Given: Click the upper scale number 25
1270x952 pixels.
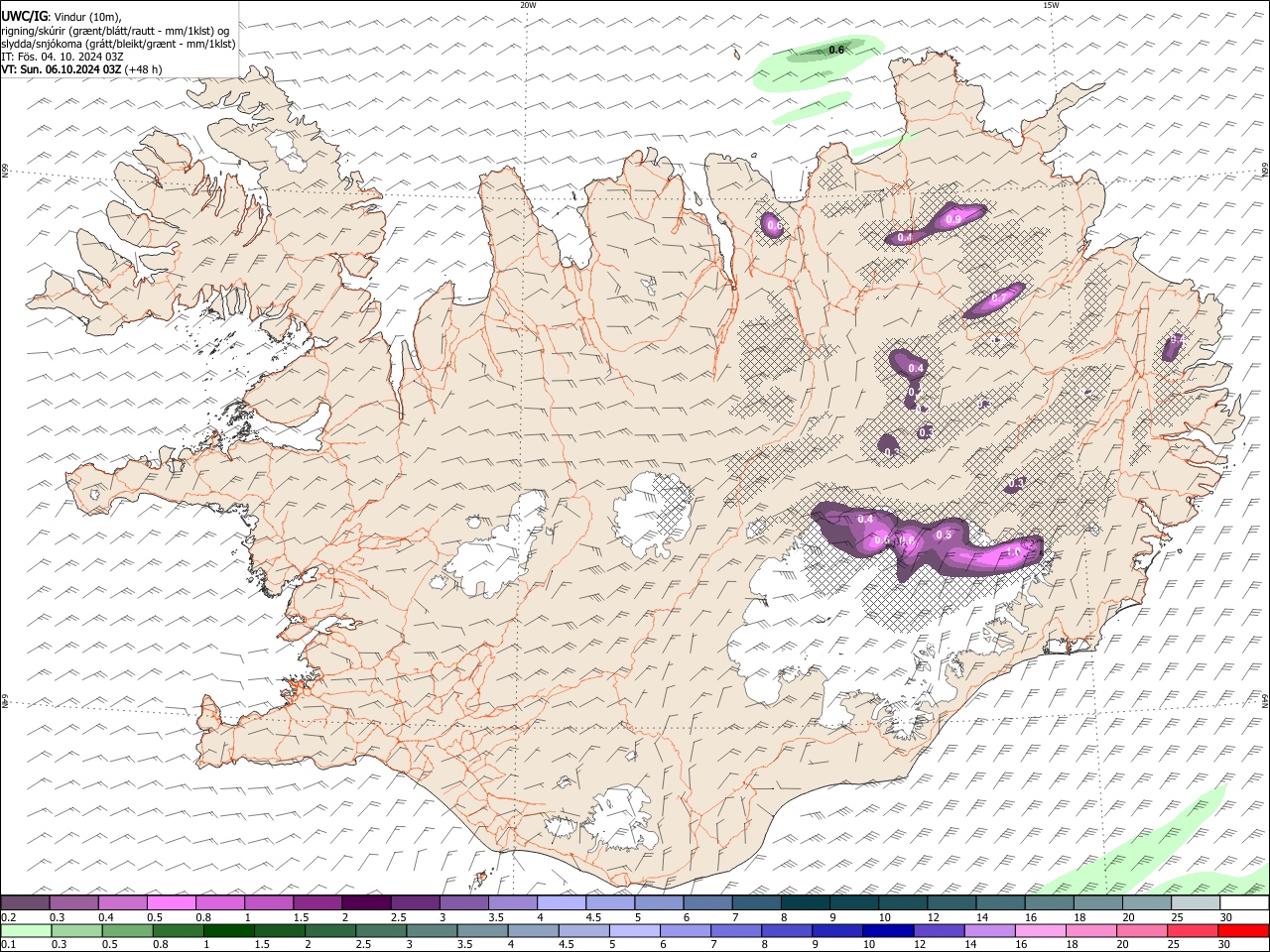Looking at the screenshot, I should (x=1178, y=917).
